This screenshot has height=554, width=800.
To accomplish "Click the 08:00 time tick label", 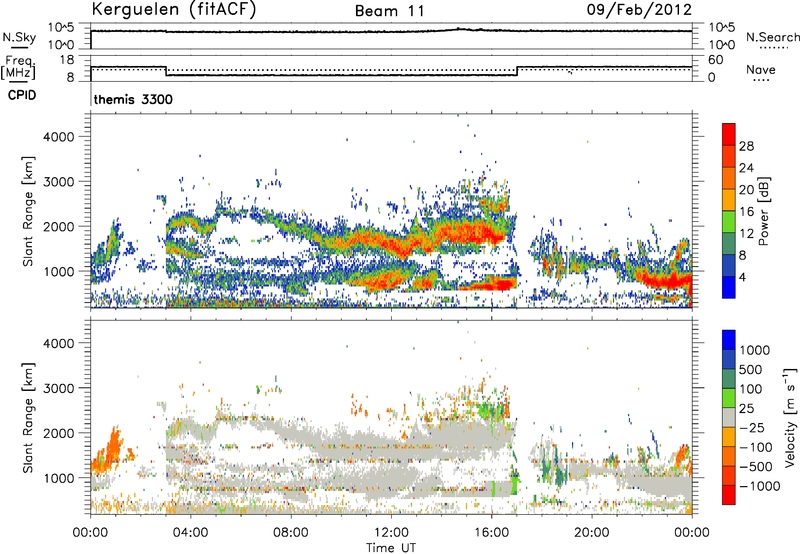I will point(290,533).
